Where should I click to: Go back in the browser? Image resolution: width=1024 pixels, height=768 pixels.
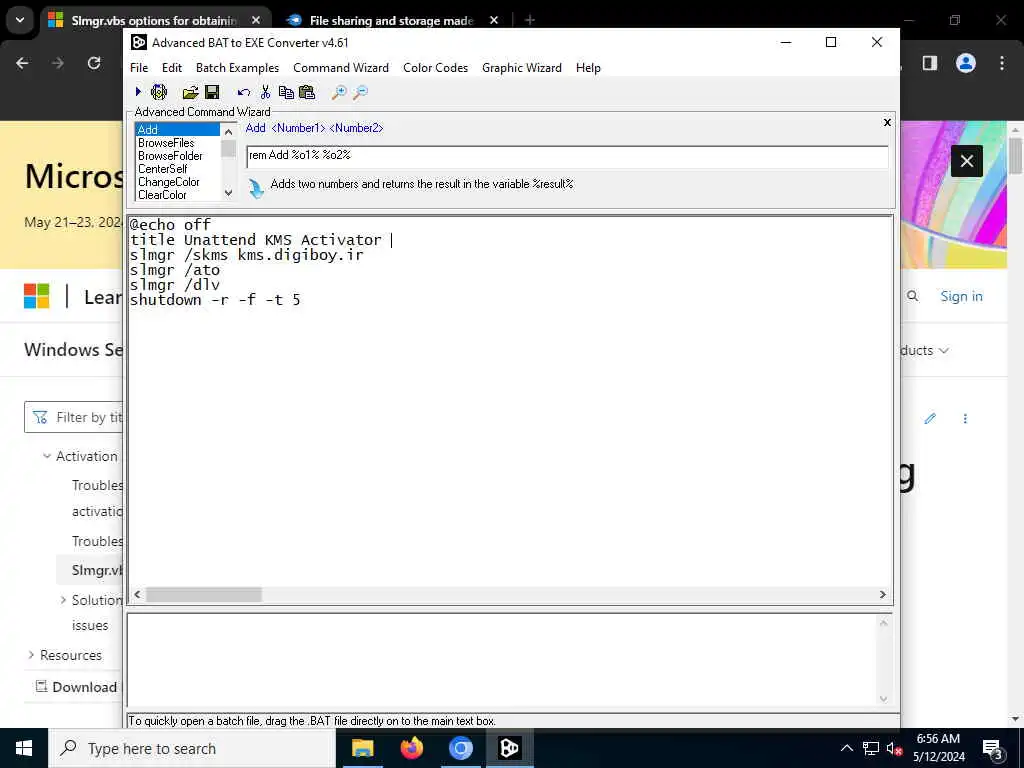point(22,63)
